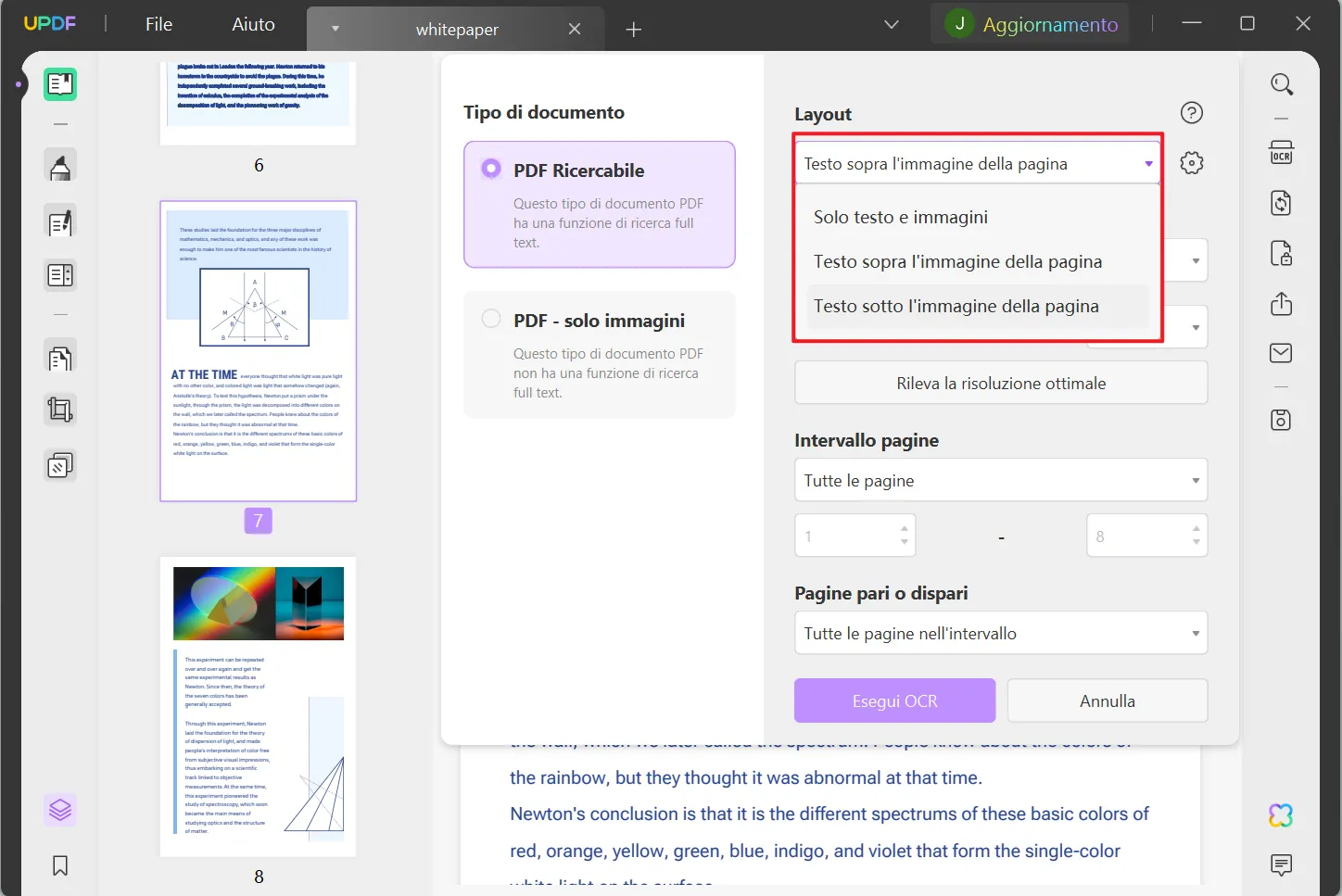The image size is (1342, 896).
Task: Open the Aiuto menu
Action: [x=252, y=23]
